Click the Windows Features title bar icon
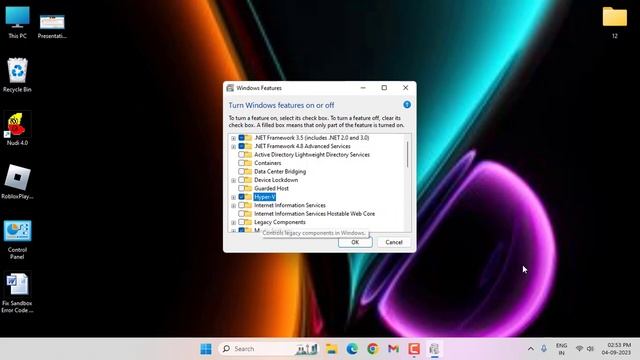Screen dimensions: 640x360 pos(230,88)
